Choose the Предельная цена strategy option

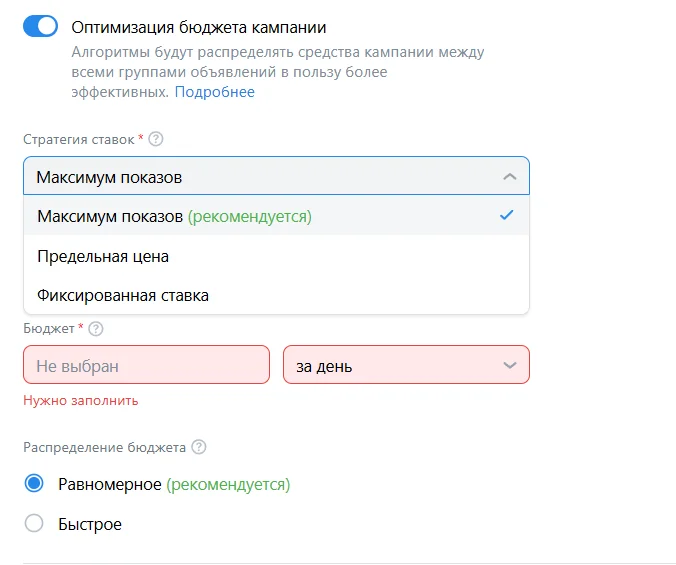103,256
